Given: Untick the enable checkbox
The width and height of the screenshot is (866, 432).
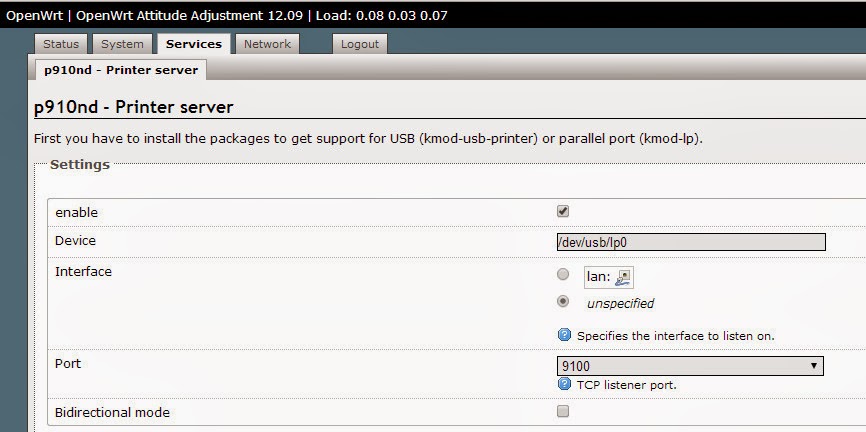Looking at the screenshot, I should (x=563, y=212).
